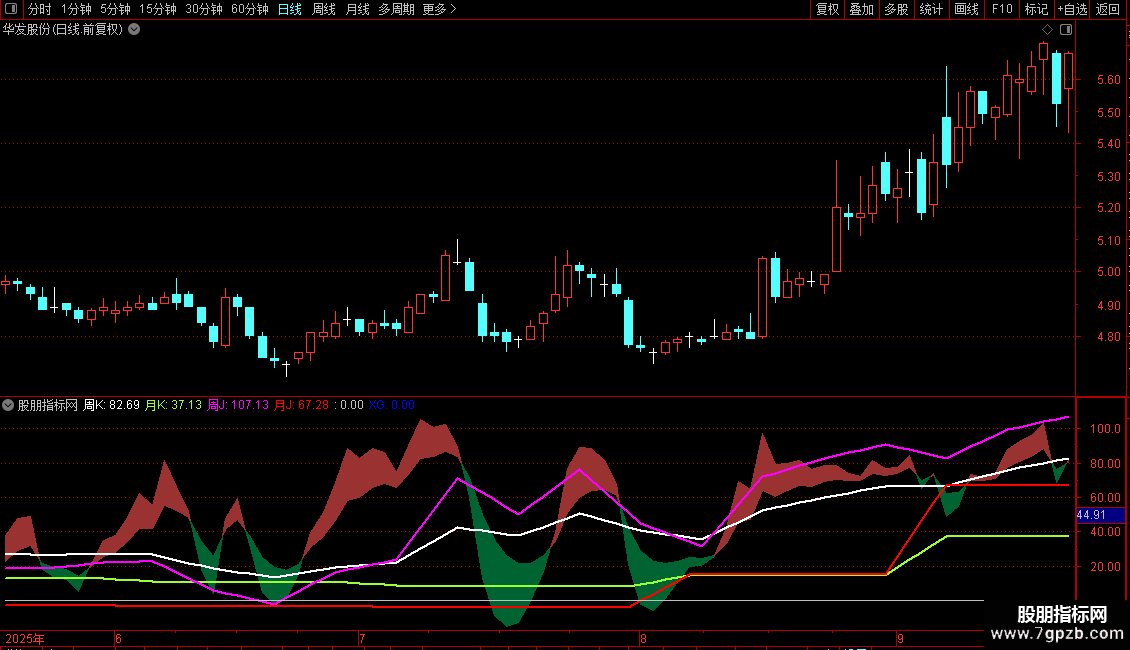
Task: Click the 标记 mark button
Action: [1036, 10]
